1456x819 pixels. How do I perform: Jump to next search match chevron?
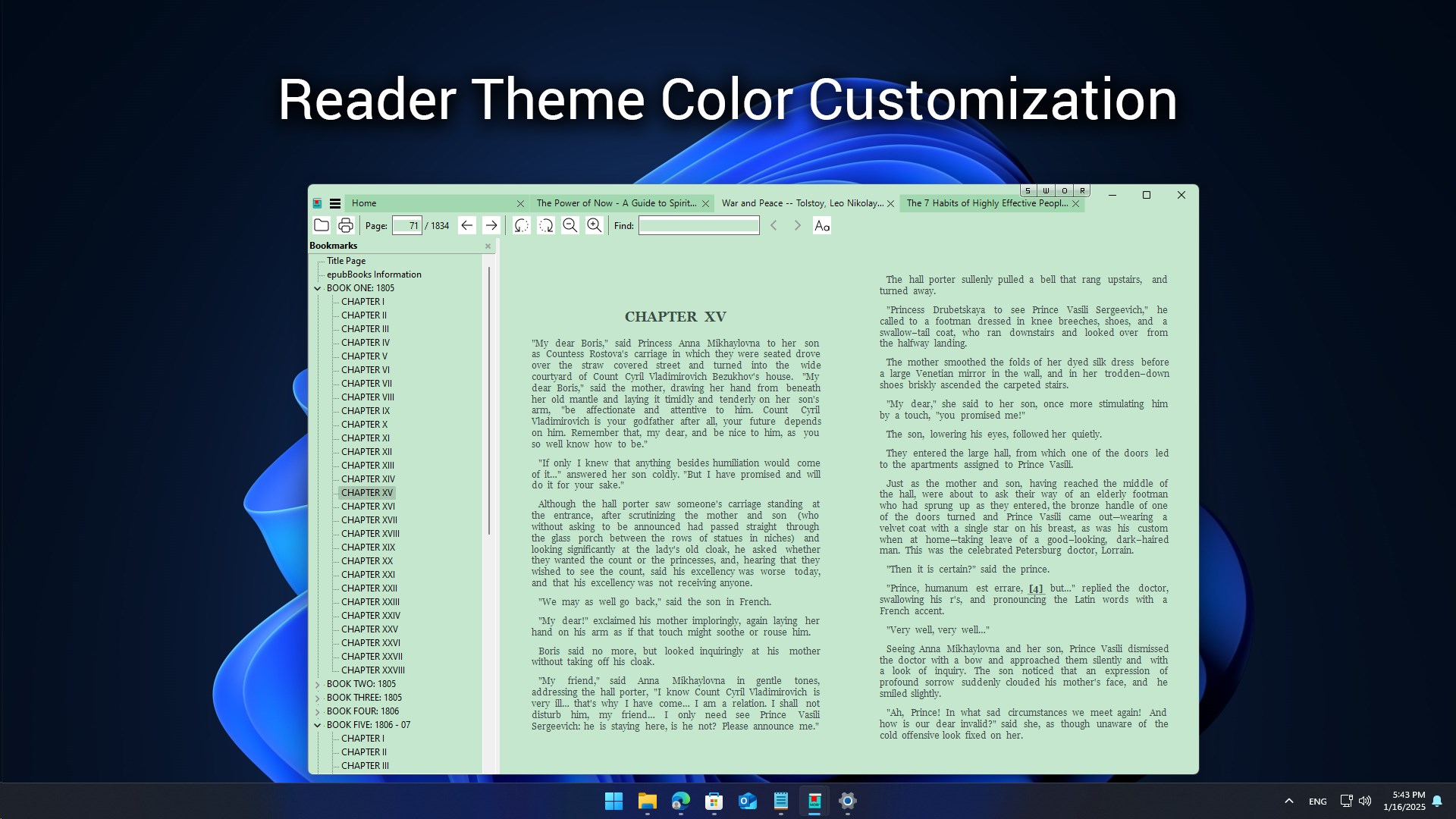pos(797,225)
